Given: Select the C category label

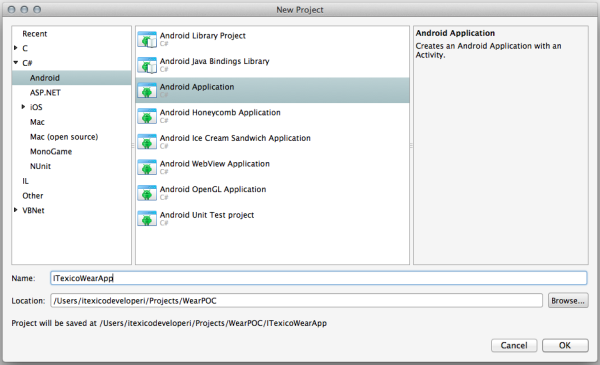Looking at the screenshot, I should [25, 48].
